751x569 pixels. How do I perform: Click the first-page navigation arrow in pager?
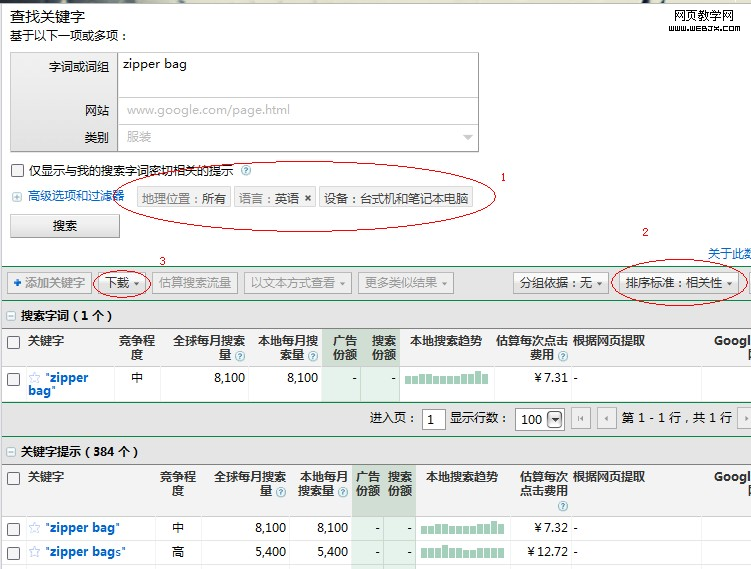[581, 419]
